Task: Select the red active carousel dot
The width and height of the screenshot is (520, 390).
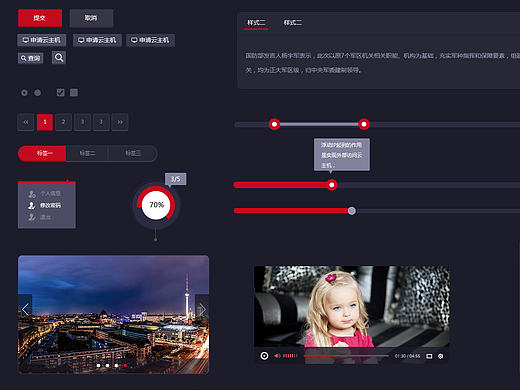Action: pos(125,366)
